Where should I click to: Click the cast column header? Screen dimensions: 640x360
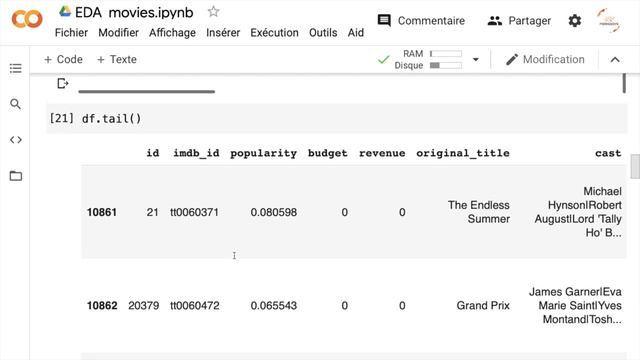point(608,153)
